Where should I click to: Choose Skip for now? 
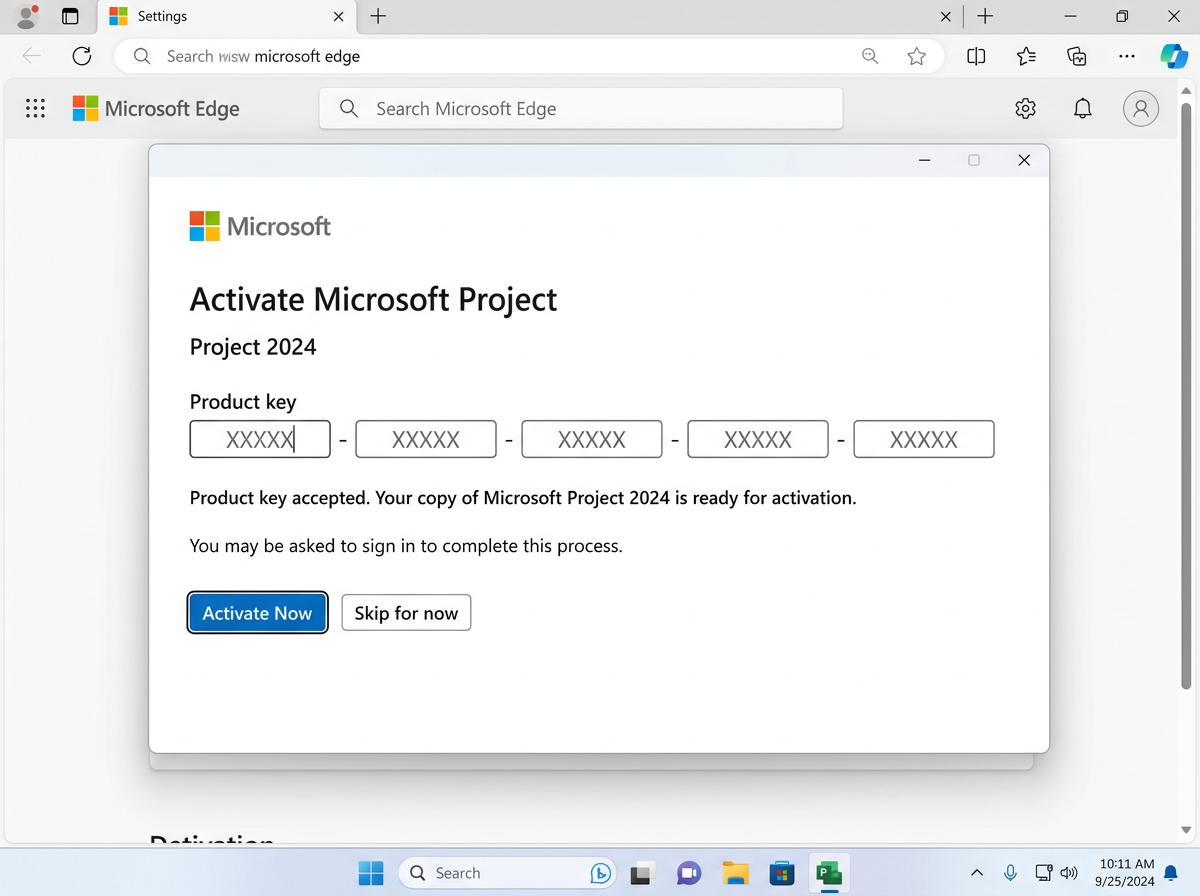click(406, 613)
